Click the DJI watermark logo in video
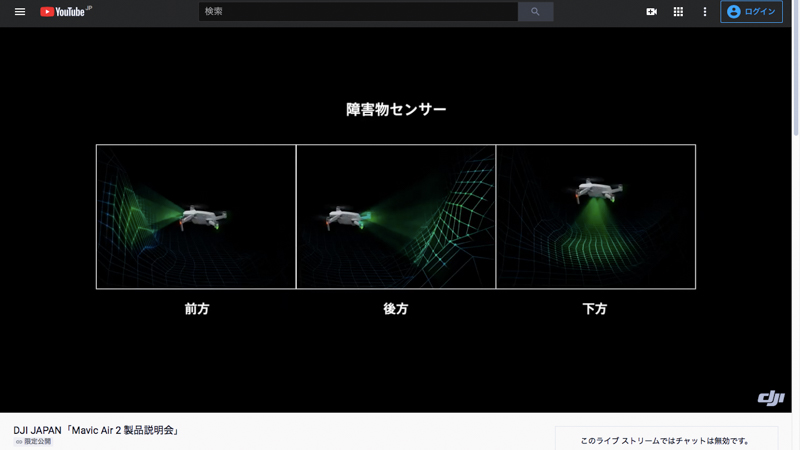This screenshot has height=450, width=800. click(x=771, y=397)
